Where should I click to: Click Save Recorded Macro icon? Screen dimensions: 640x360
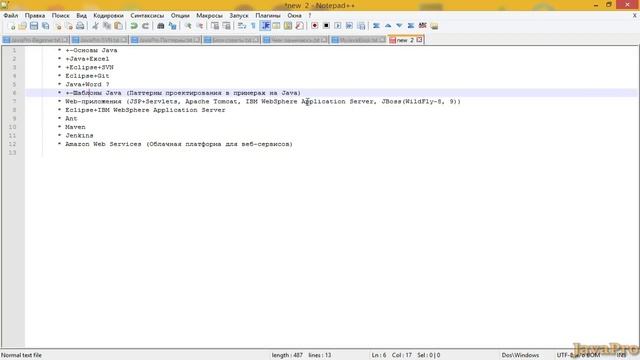pos(361,26)
